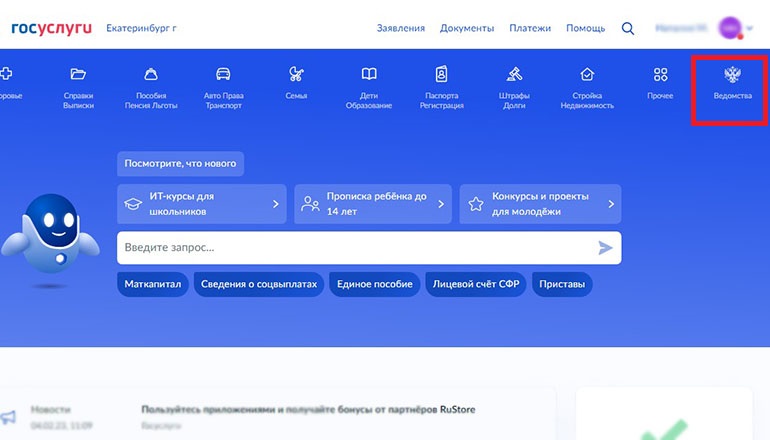
Task: Click the Семья stroller icon
Action: [296, 75]
